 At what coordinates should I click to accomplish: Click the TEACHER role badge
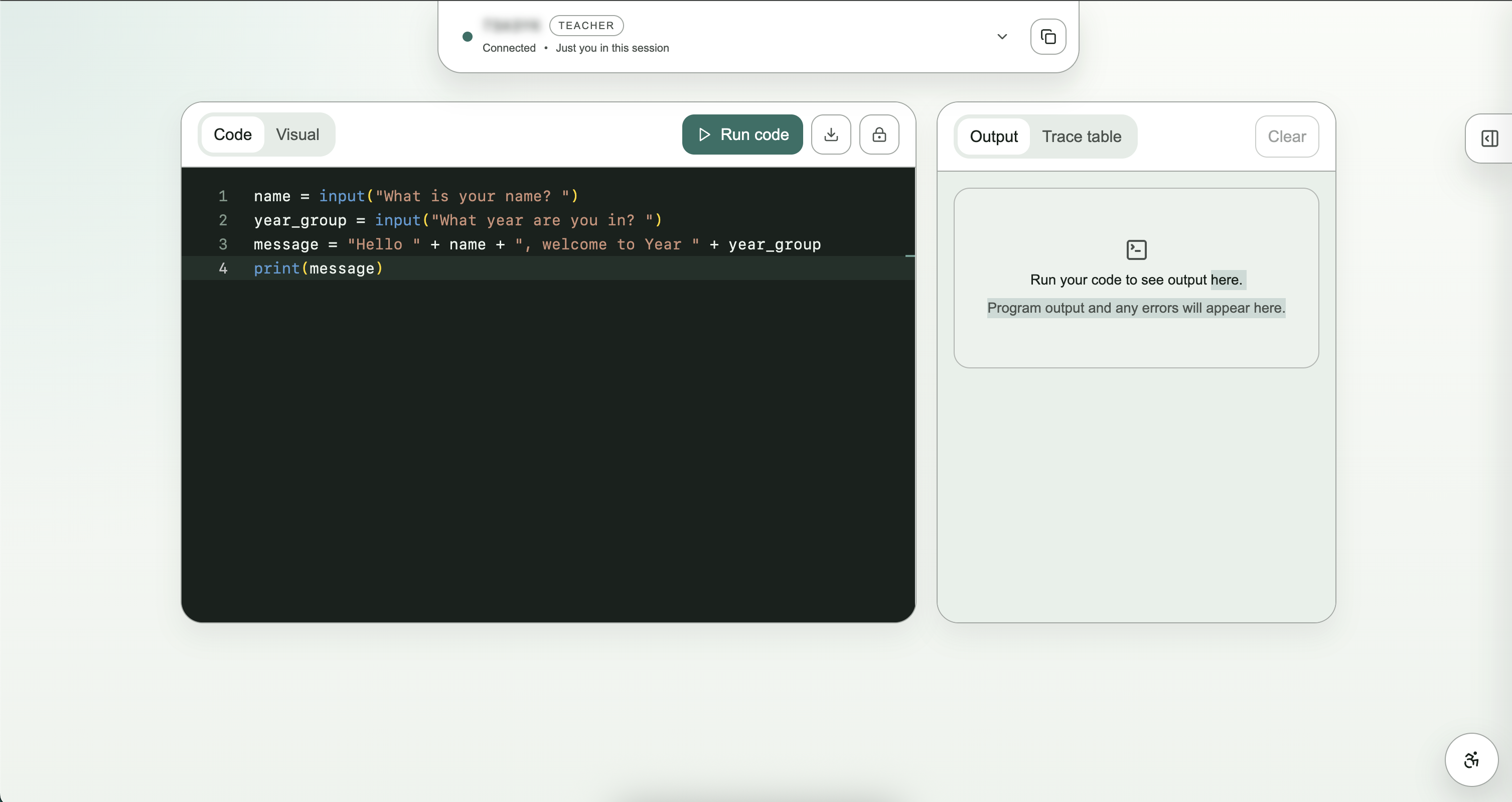pyautogui.click(x=585, y=25)
